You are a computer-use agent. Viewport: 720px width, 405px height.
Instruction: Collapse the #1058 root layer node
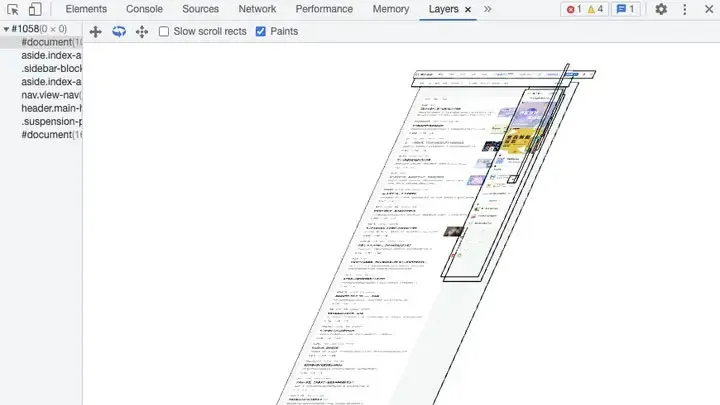pos(6,29)
